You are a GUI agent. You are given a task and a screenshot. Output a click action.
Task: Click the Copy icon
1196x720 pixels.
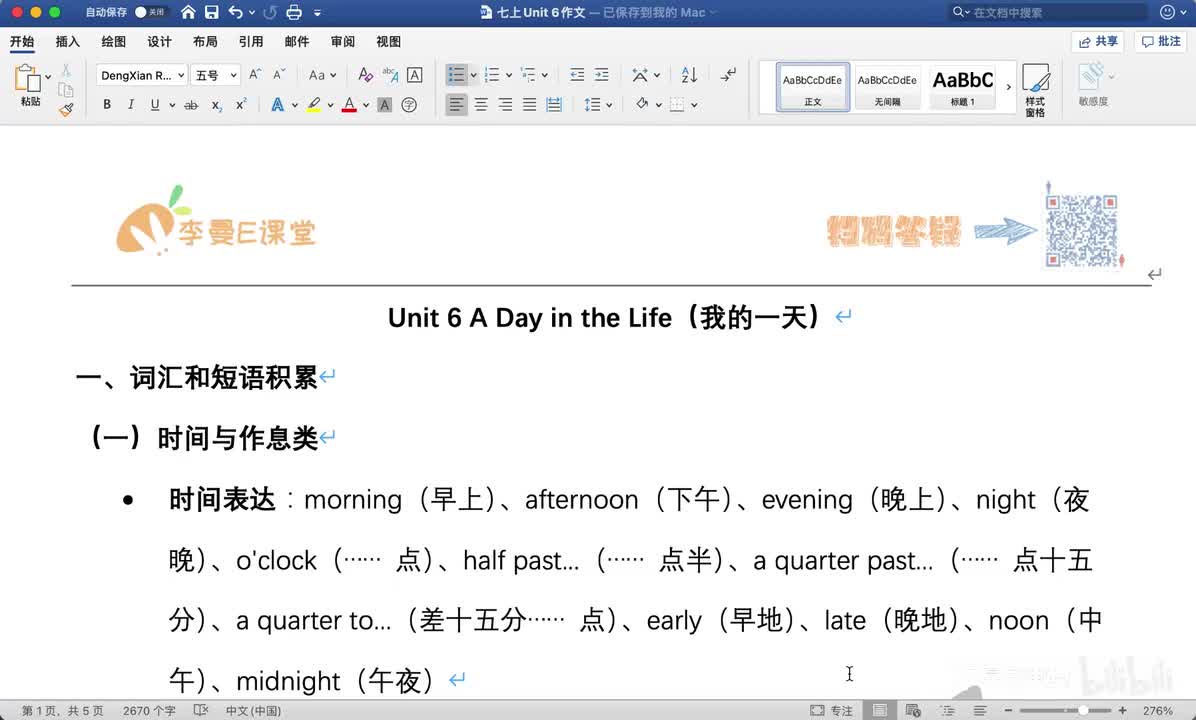pos(66,90)
